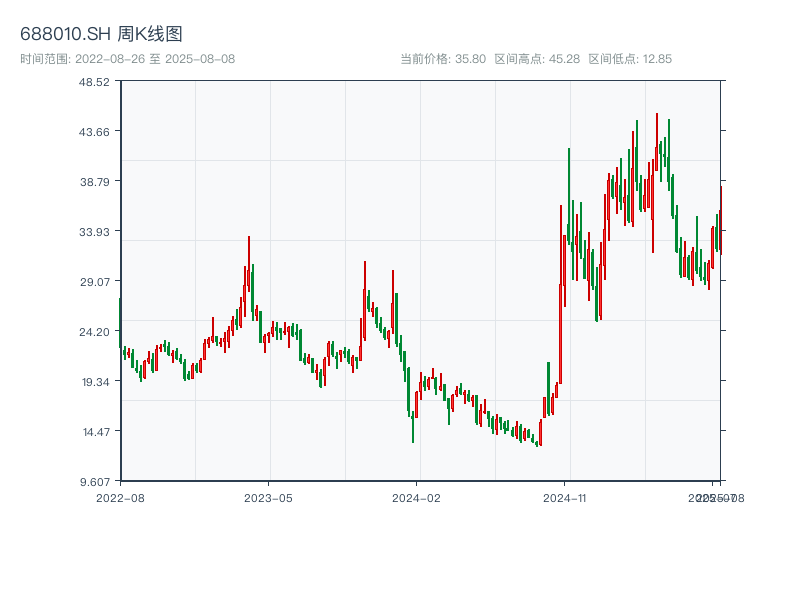Screen dimensions: 800x600
Task: Click y-axis label 29.07
Action: (x=94, y=282)
